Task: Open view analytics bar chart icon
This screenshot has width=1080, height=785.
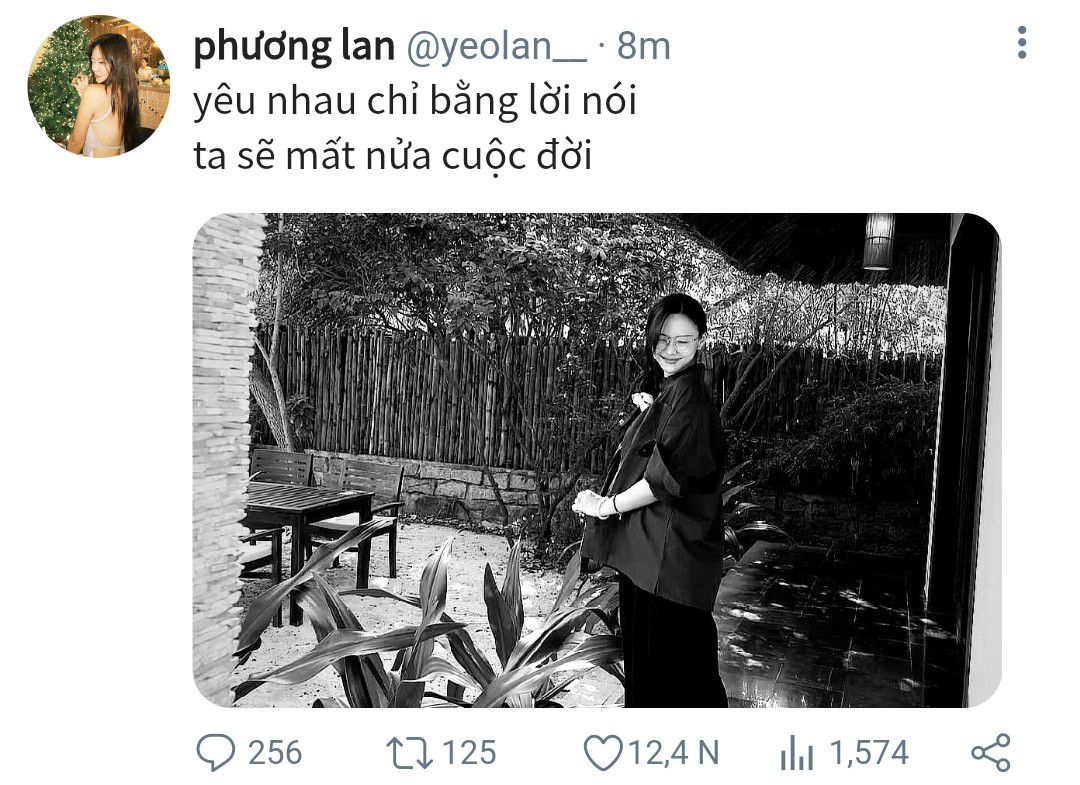Action: point(797,753)
